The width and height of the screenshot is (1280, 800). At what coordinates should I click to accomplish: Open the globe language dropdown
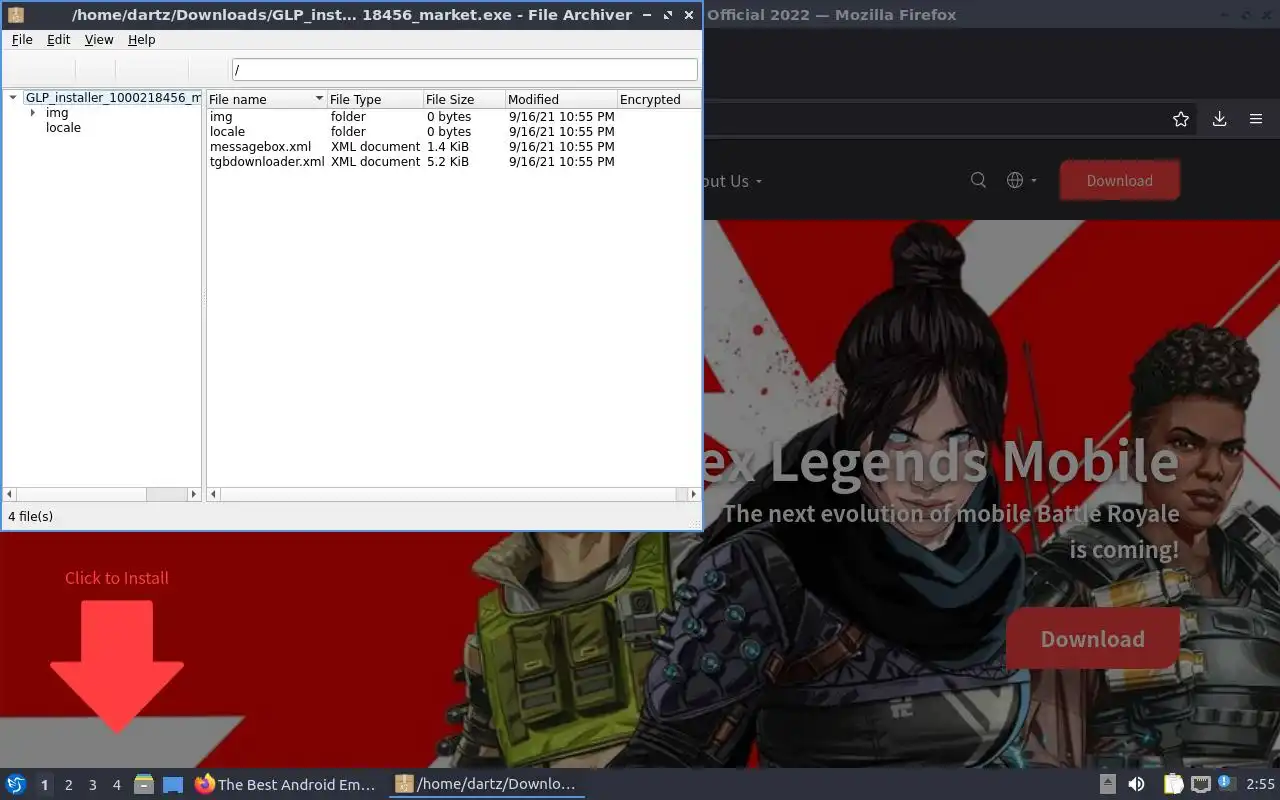tap(1021, 180)
